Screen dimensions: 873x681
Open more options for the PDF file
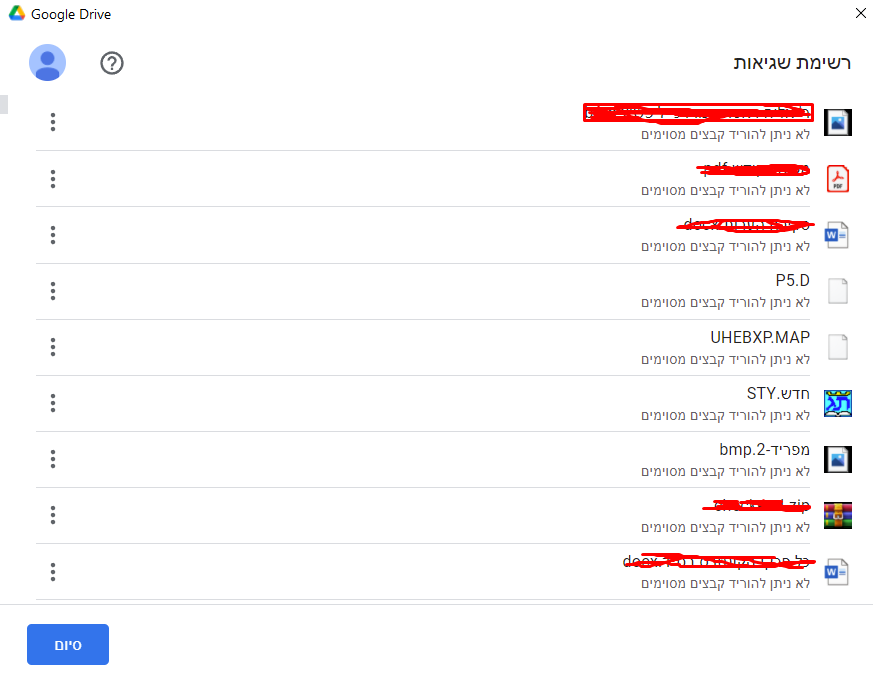53,179
